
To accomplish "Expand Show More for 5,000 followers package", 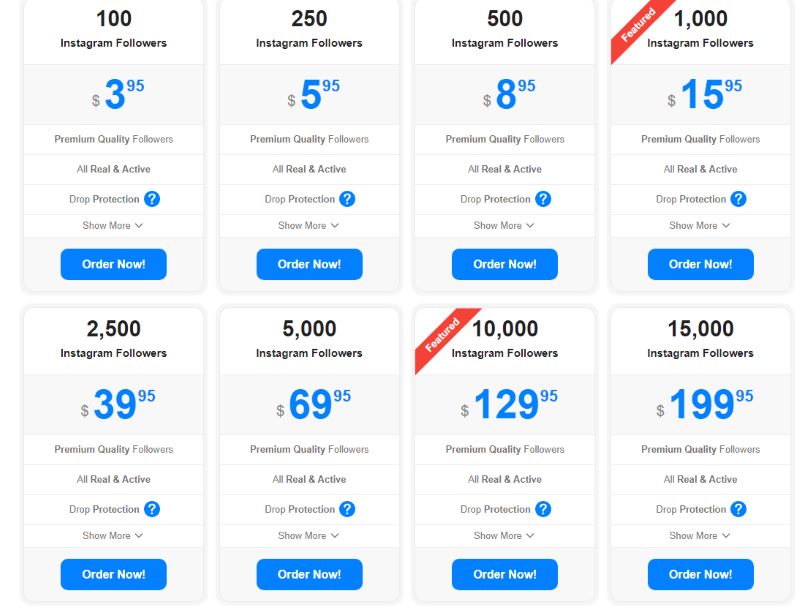I will pyautogui.click(x=309, y=536).
